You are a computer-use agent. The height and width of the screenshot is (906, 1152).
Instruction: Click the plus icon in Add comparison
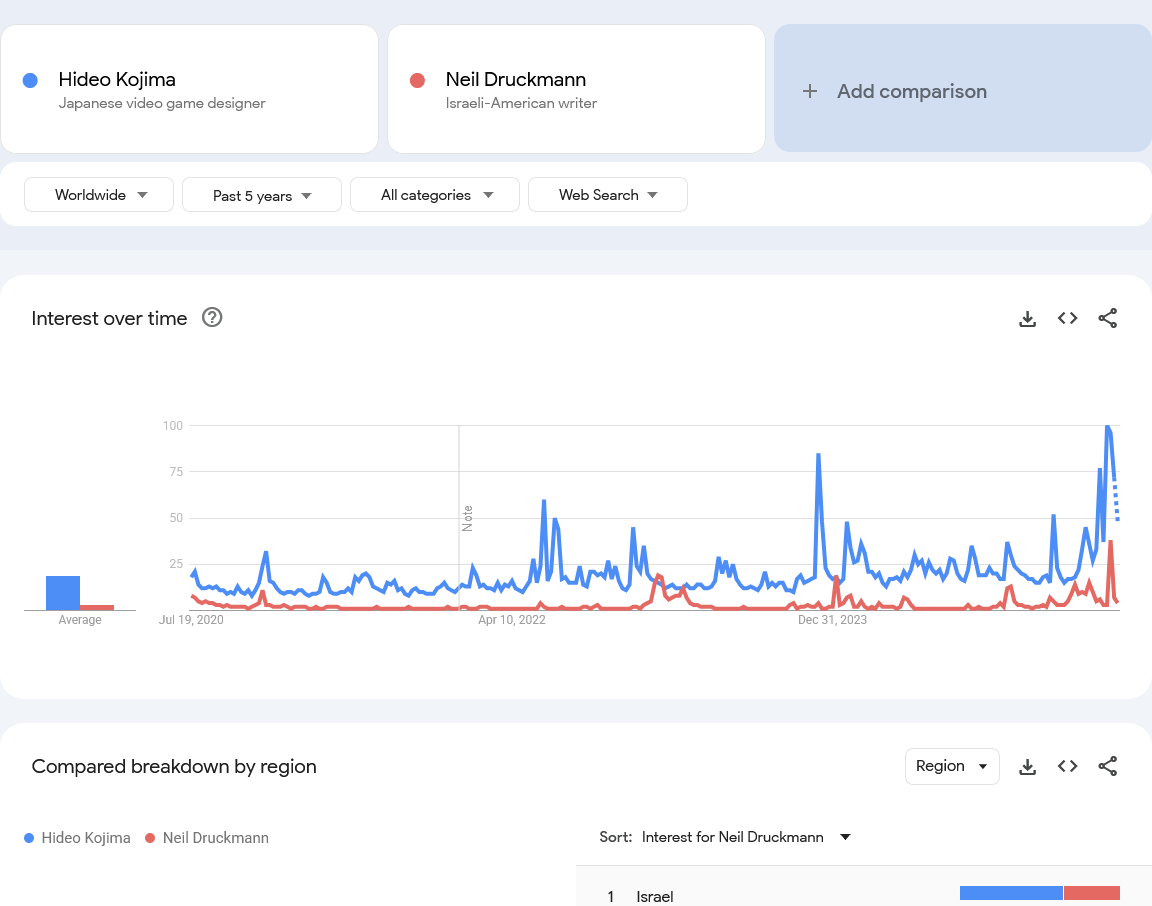click(x=810, y=91)
